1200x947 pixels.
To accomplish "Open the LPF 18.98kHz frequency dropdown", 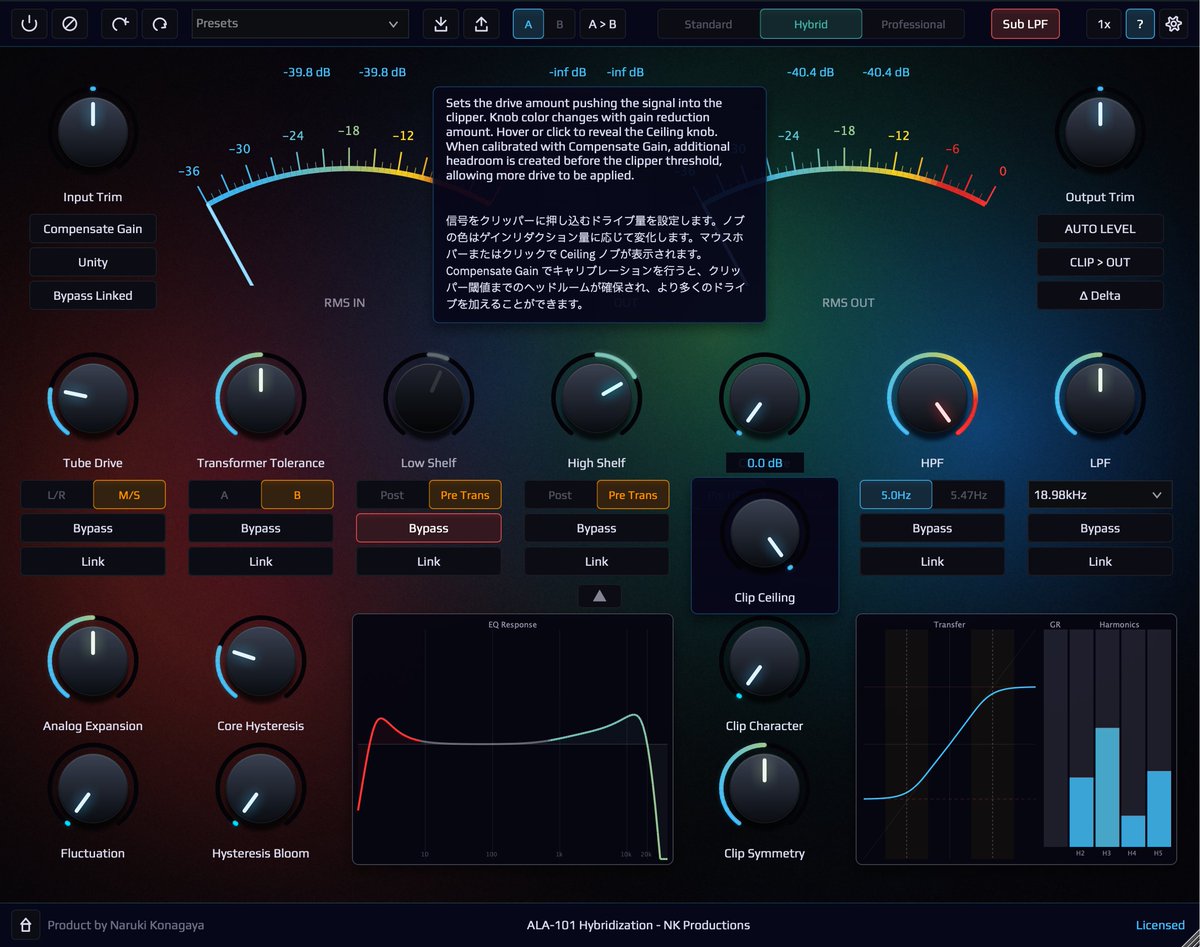I will coord(1100,495).
